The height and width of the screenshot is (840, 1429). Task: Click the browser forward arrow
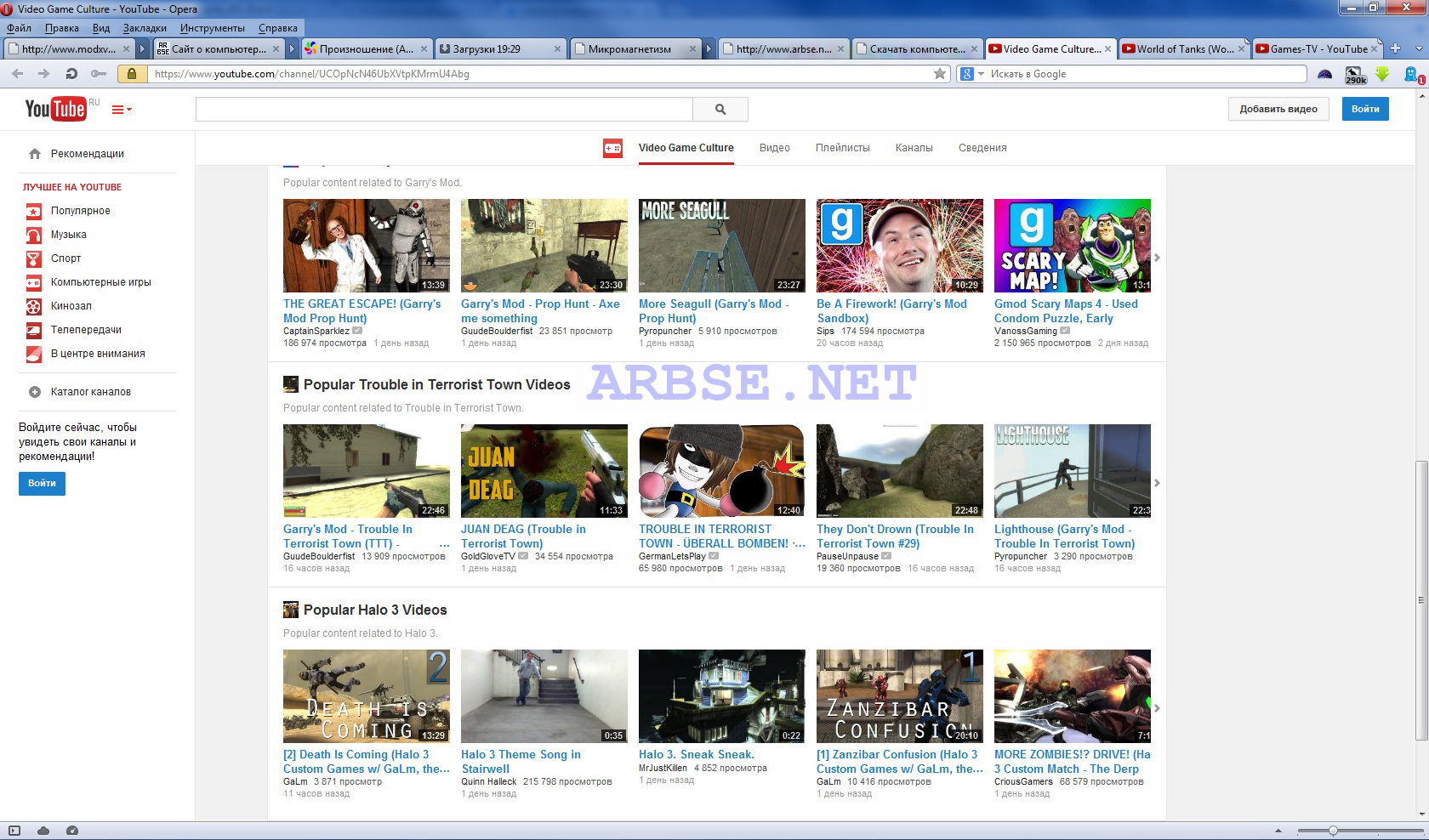pos(44,74)
